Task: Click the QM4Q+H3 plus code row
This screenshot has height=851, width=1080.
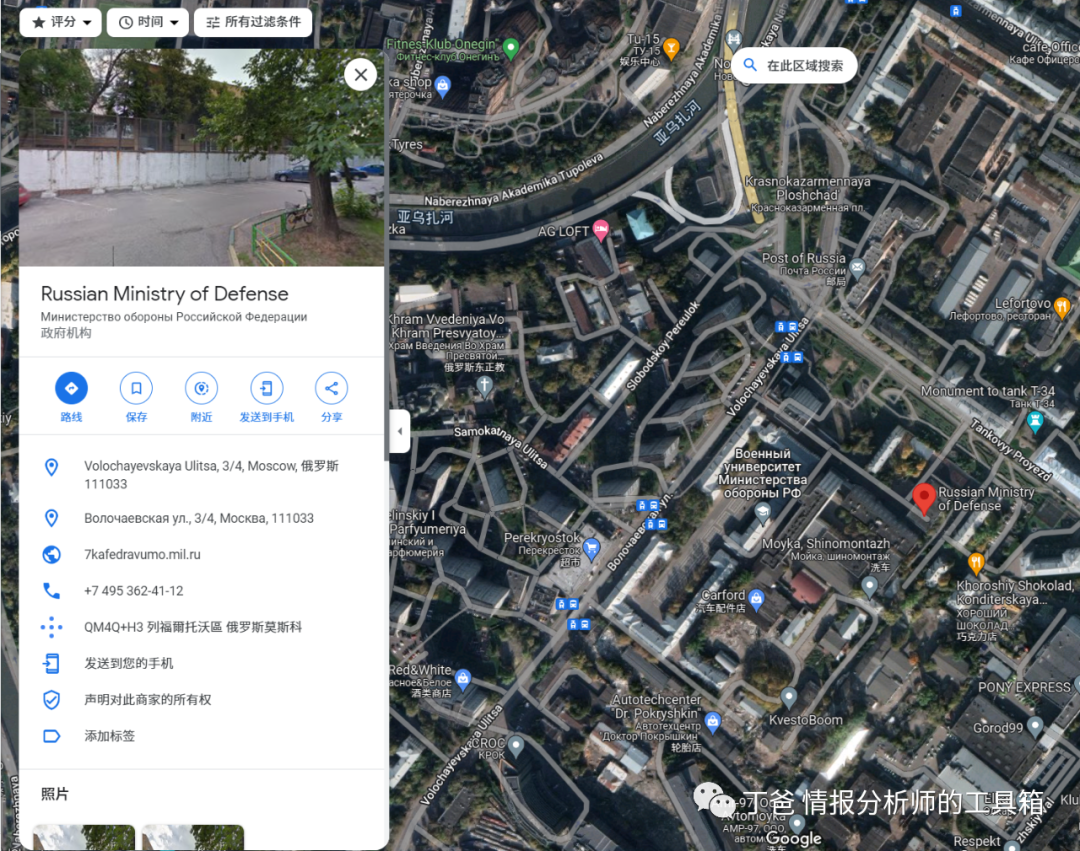Action: pos(201,627)
